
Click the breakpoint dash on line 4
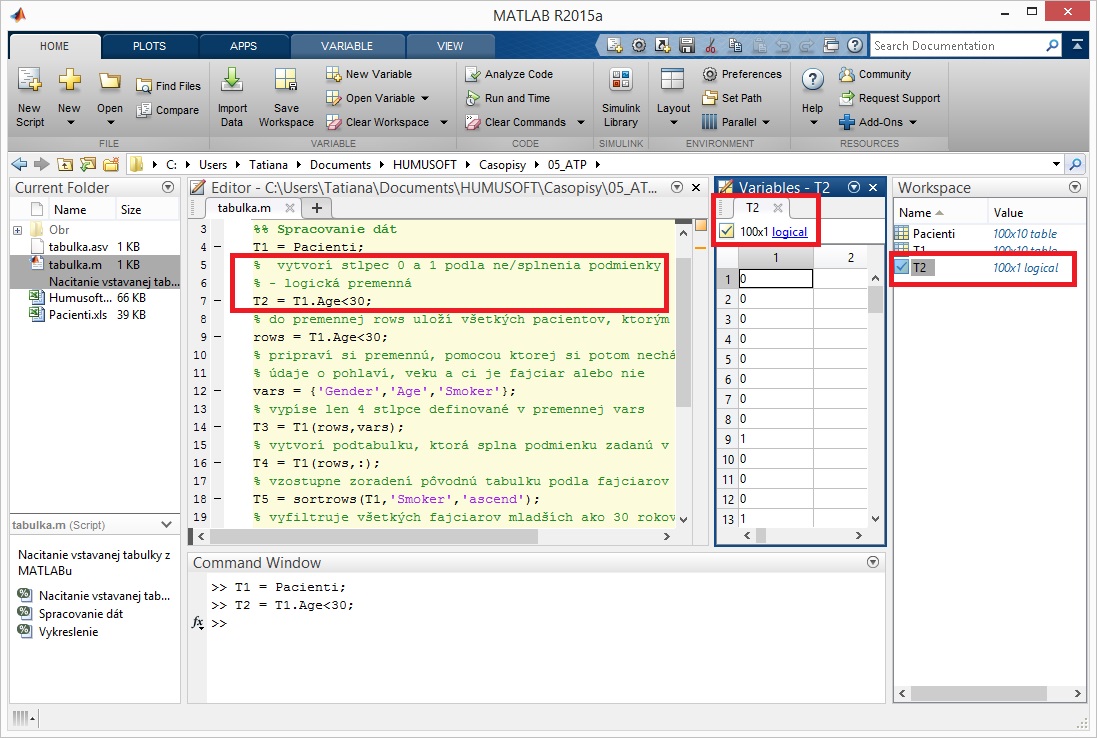coord(218,247)
